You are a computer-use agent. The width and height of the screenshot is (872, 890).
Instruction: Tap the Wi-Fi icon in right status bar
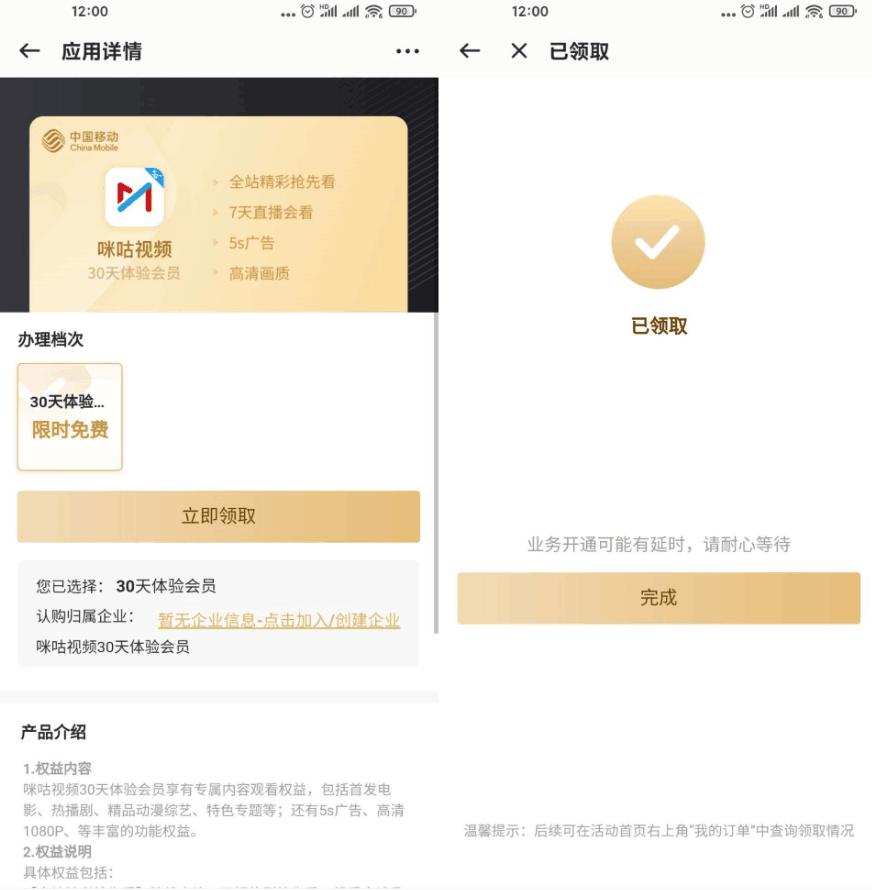click(814, 11)
